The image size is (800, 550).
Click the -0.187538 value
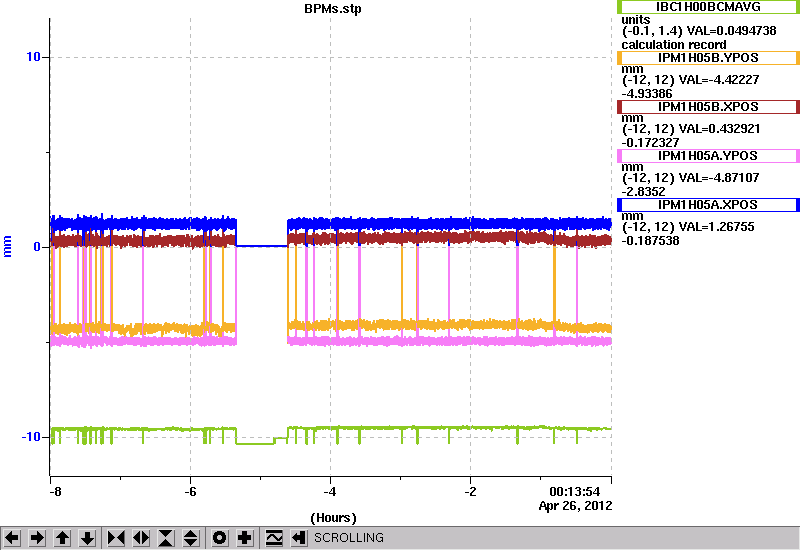(650, 240)
